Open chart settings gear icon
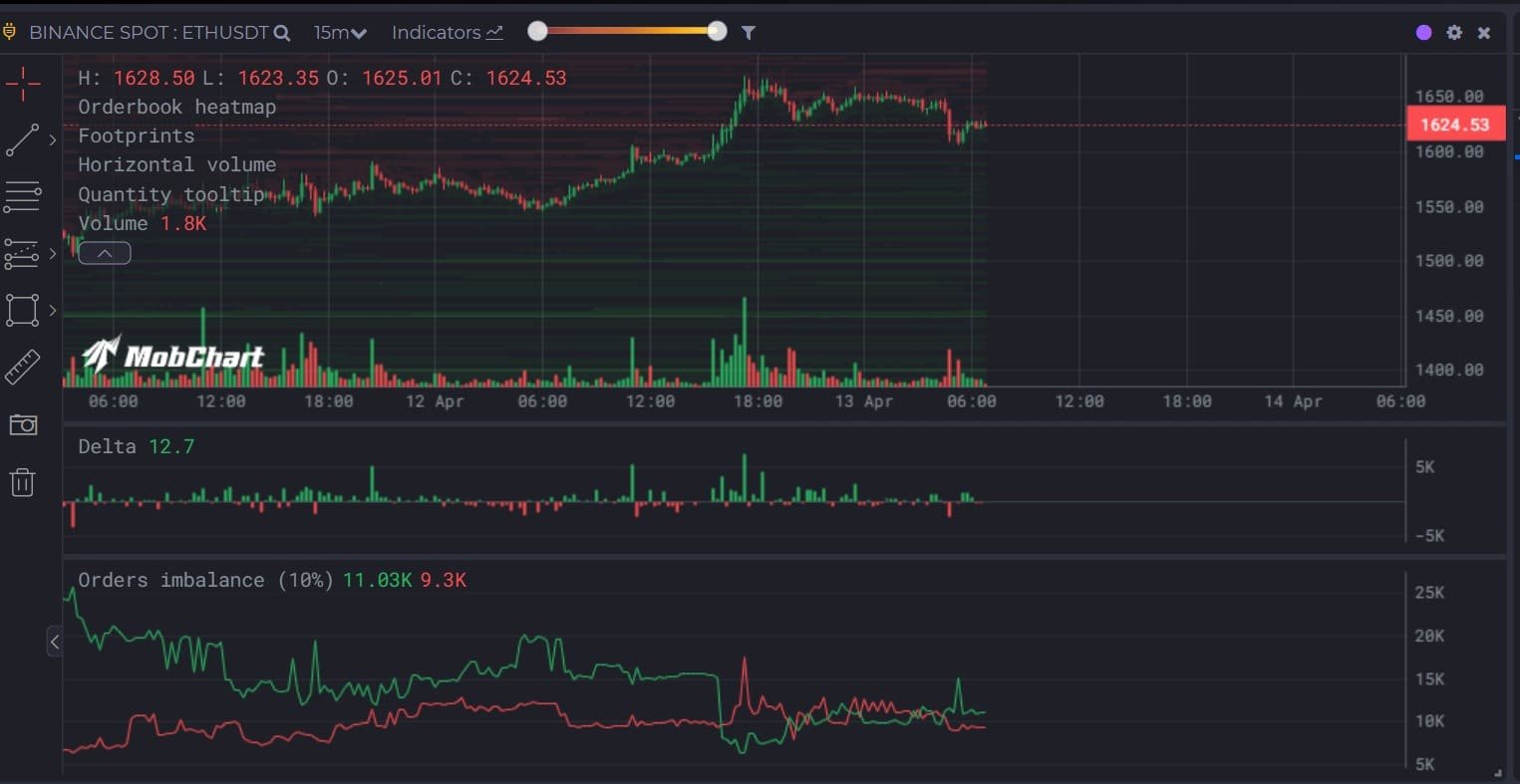The height and width of the screenshot is (784, 1520). point(1454,33)
